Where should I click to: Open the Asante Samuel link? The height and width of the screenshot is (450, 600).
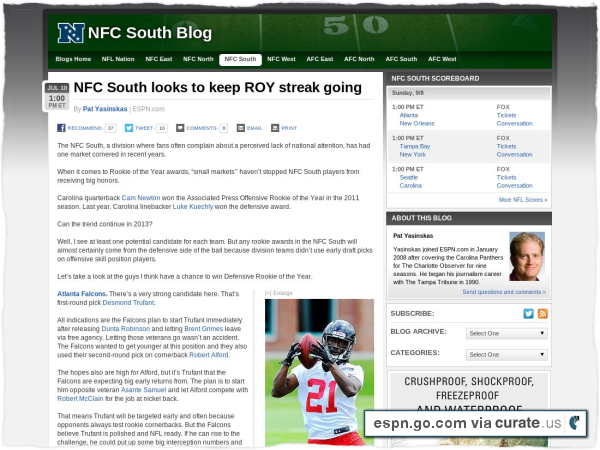143,390
